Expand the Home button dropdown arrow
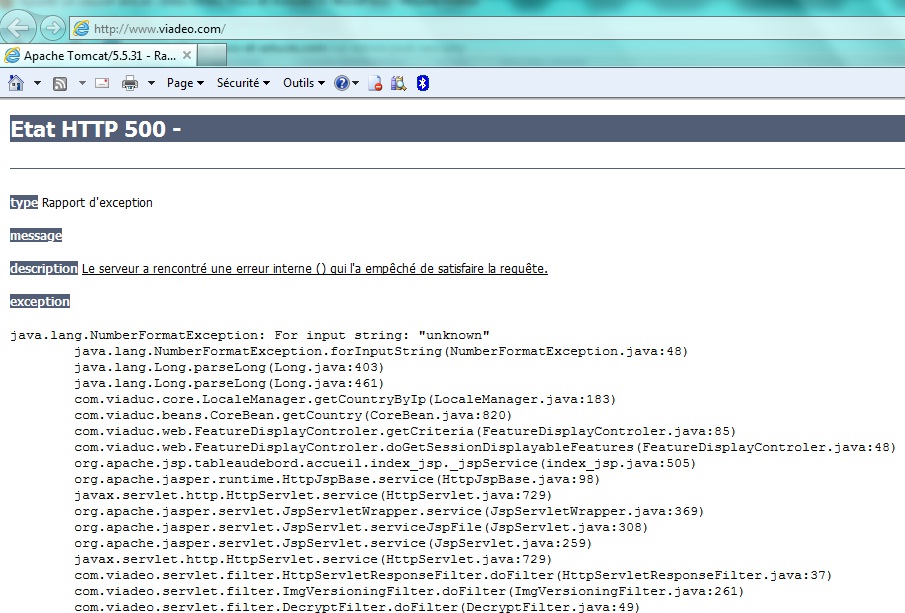The width and height of the screenshot is (905, 613). 37,83
